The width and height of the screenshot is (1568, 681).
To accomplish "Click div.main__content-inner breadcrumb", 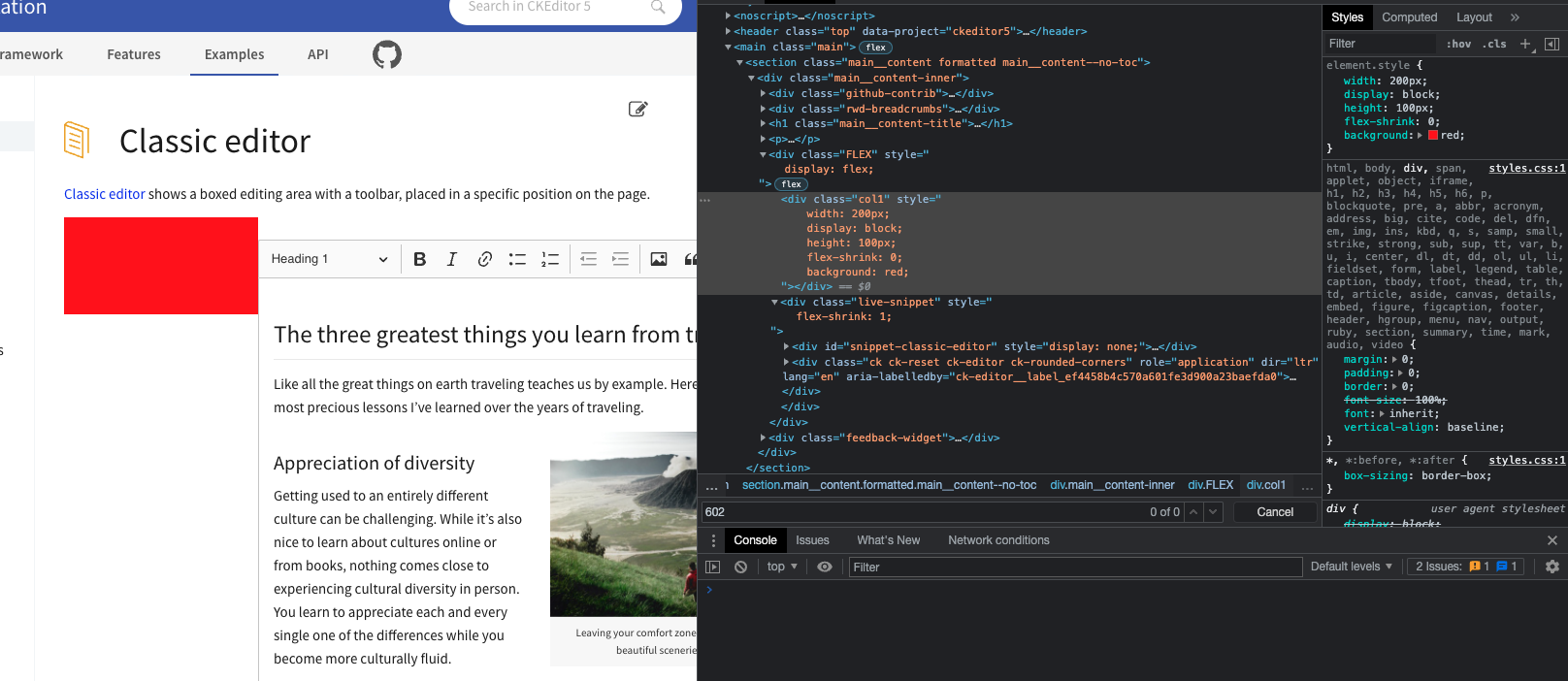I will (1112, 485).
